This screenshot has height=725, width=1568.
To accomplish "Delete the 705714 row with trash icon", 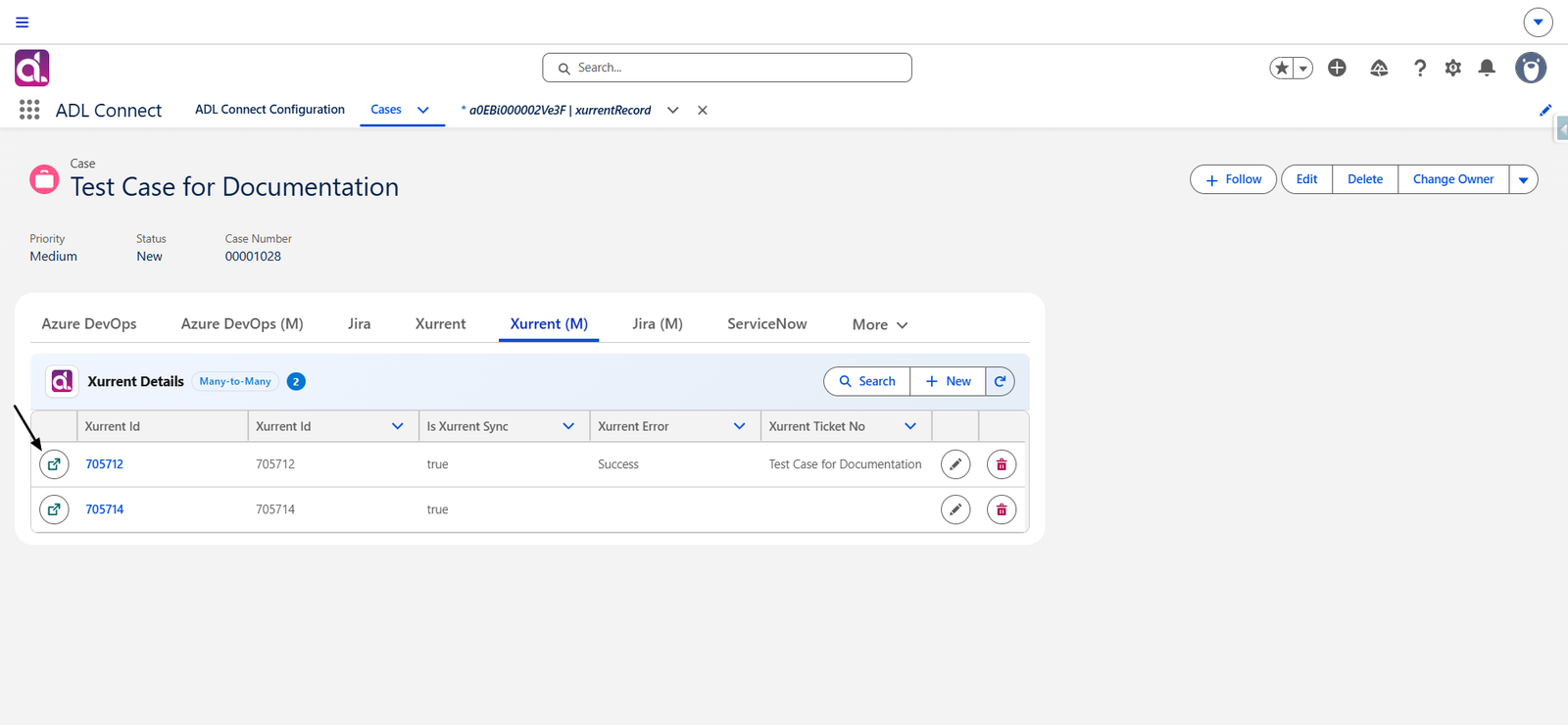I will pyautogui.click(x=1002, y=509).
